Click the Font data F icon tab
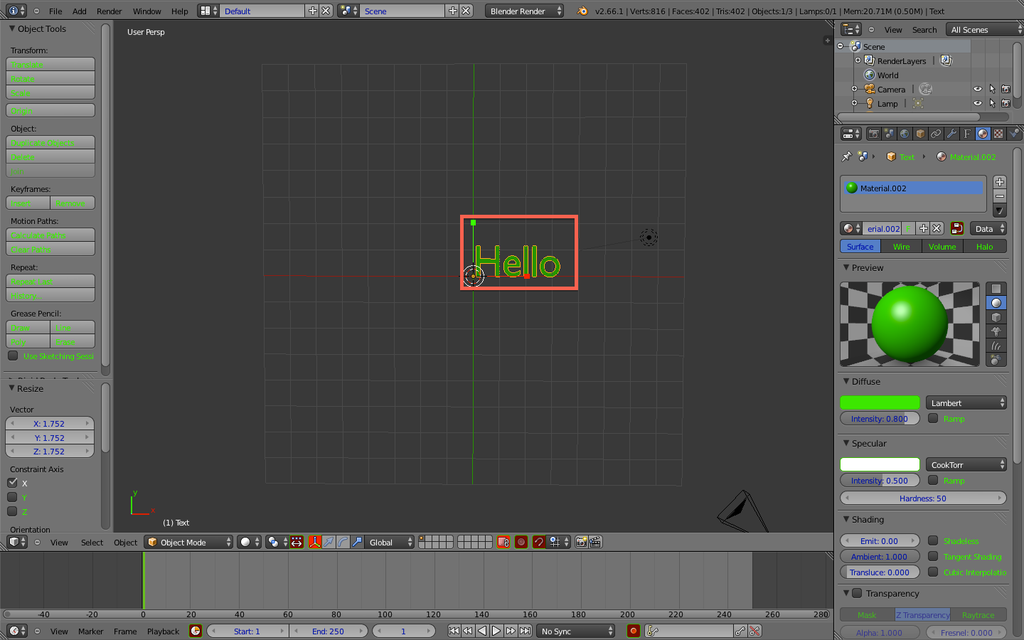The height and width of the screenshot is (640, 1024). (967, 133)
